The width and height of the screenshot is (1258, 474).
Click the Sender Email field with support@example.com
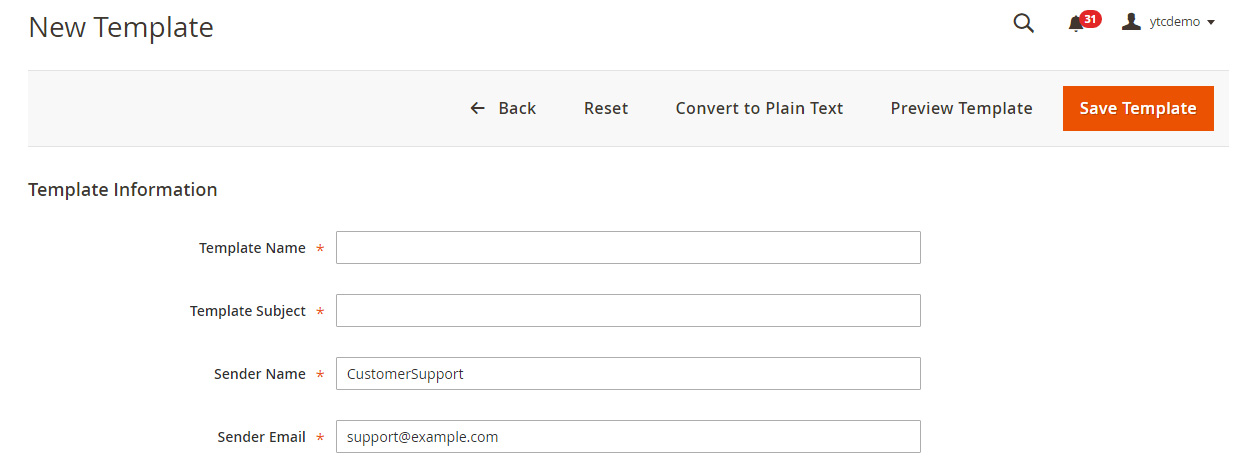coord(628,437)
